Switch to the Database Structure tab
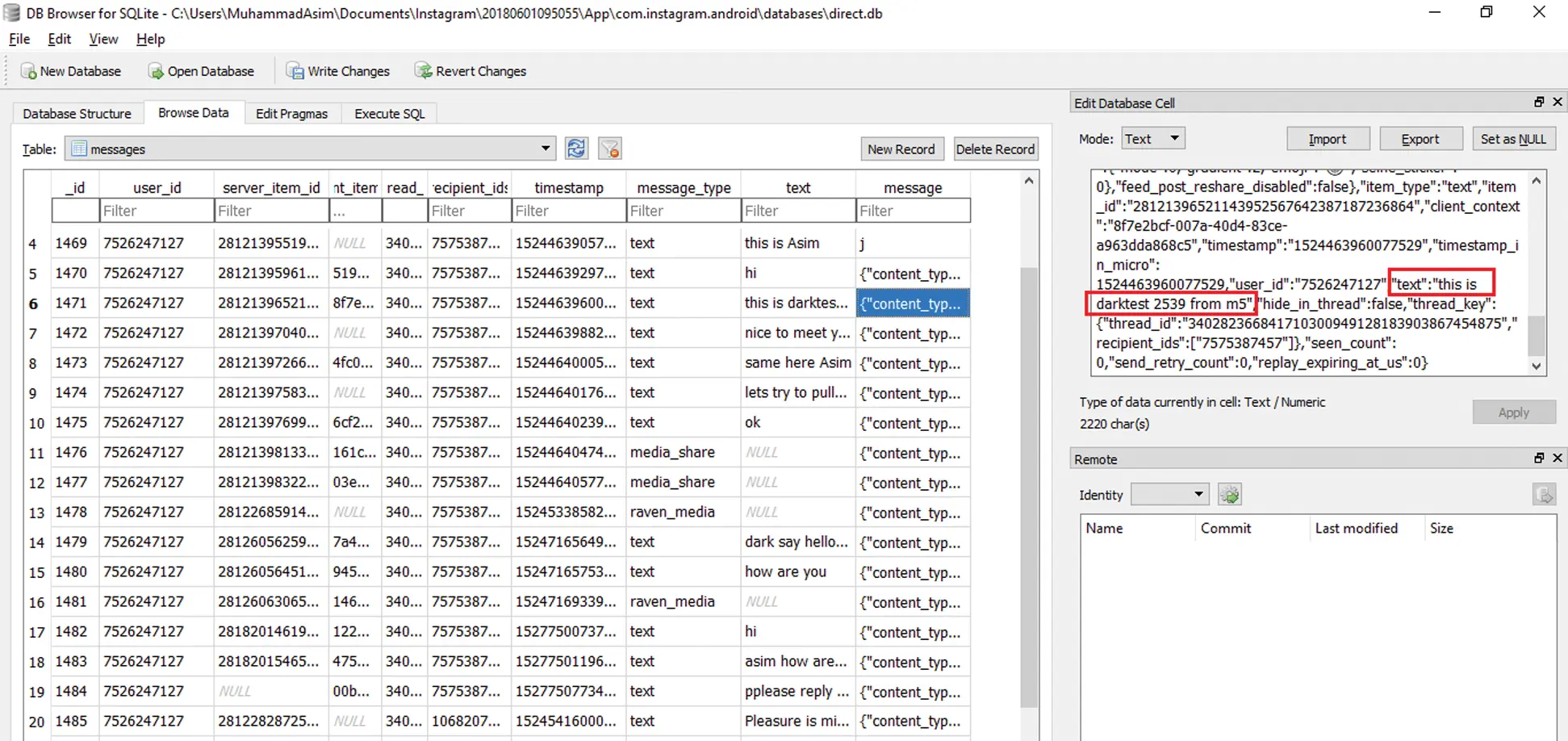 (x=77, y=114)
